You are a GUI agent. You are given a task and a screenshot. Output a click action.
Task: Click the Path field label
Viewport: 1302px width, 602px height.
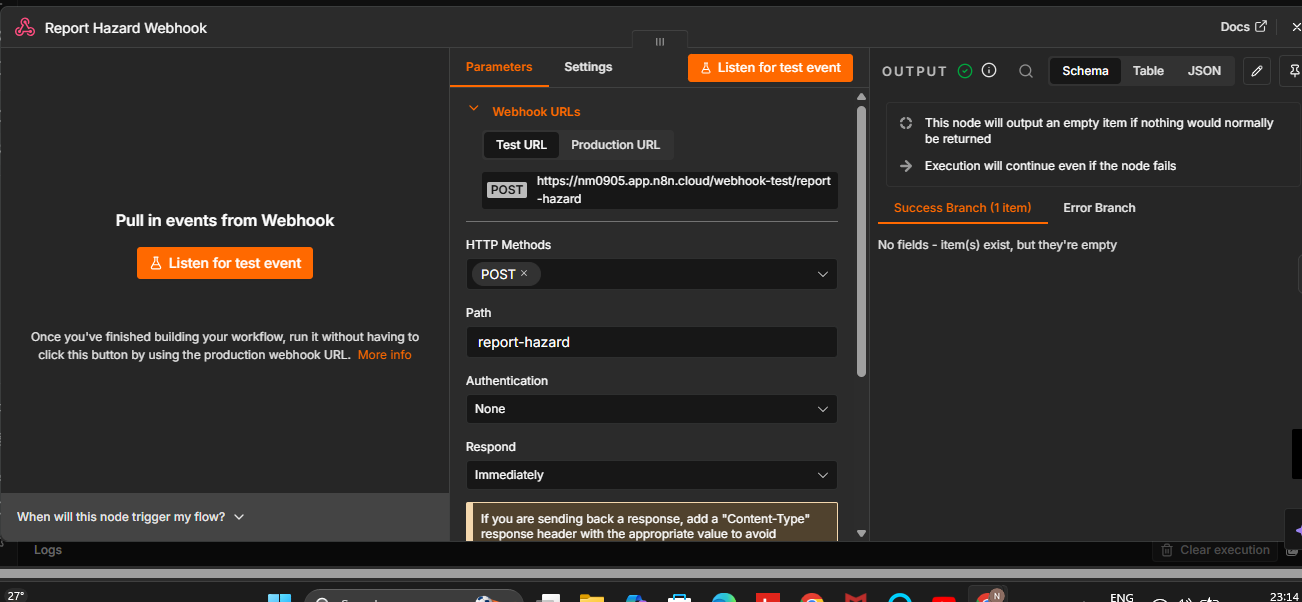click(479, 313)
